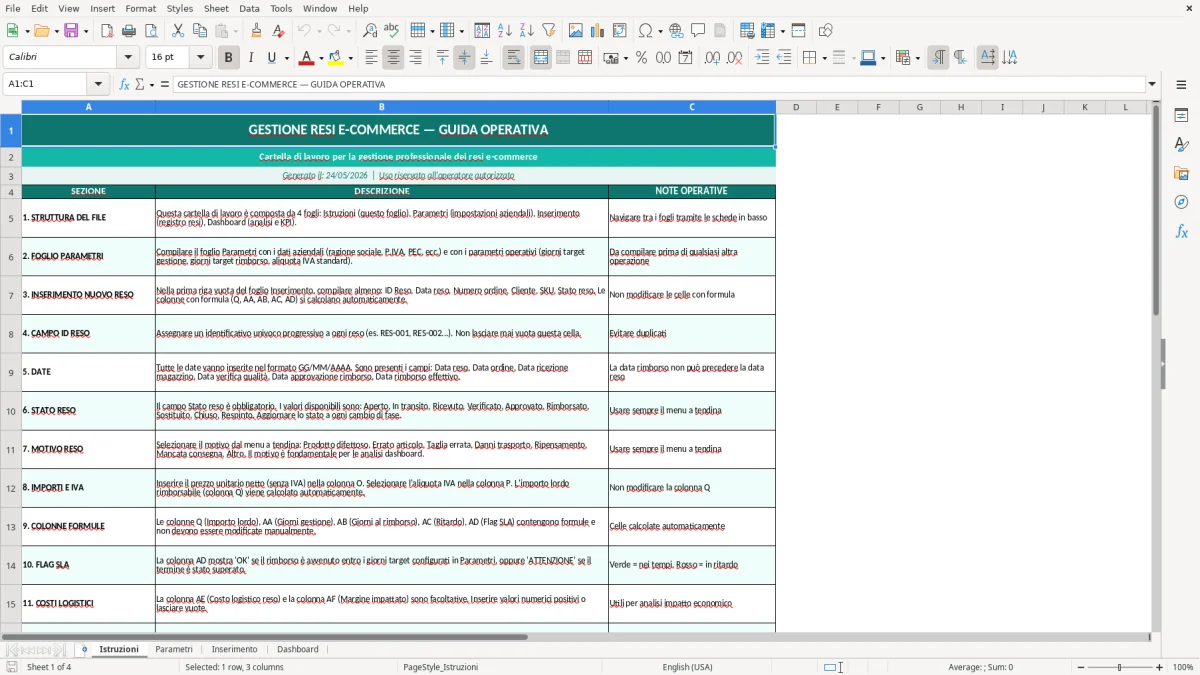1200x675 pixels.
Task: Open the Format menu
Action: (140, 8)
